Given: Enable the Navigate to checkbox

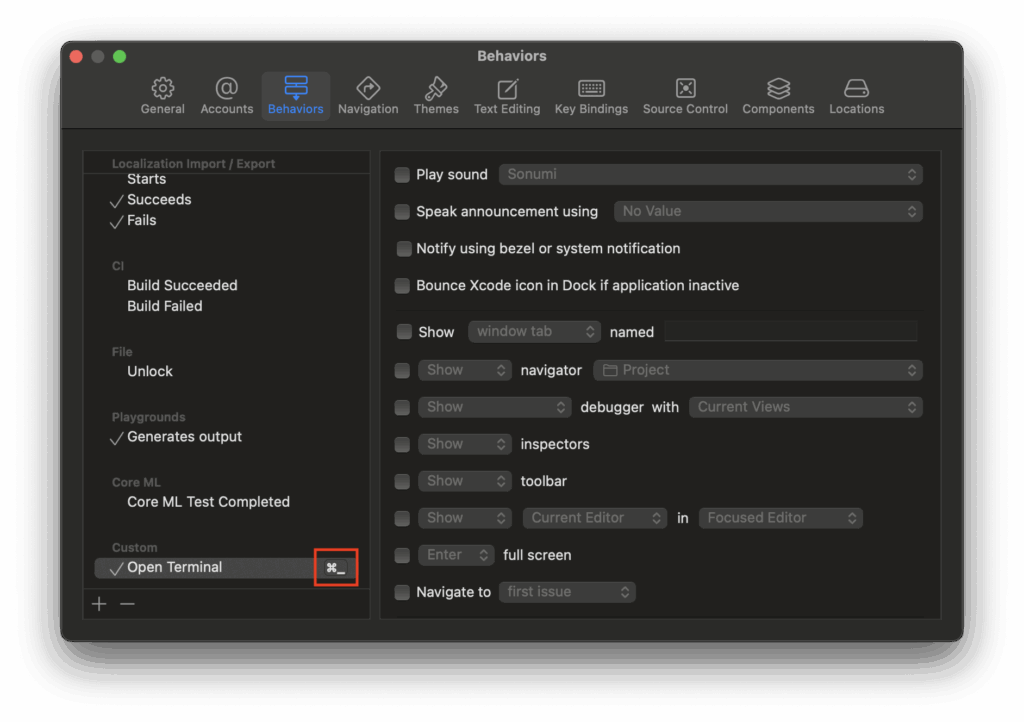Looking at the screenshot, I should (402, 592).
